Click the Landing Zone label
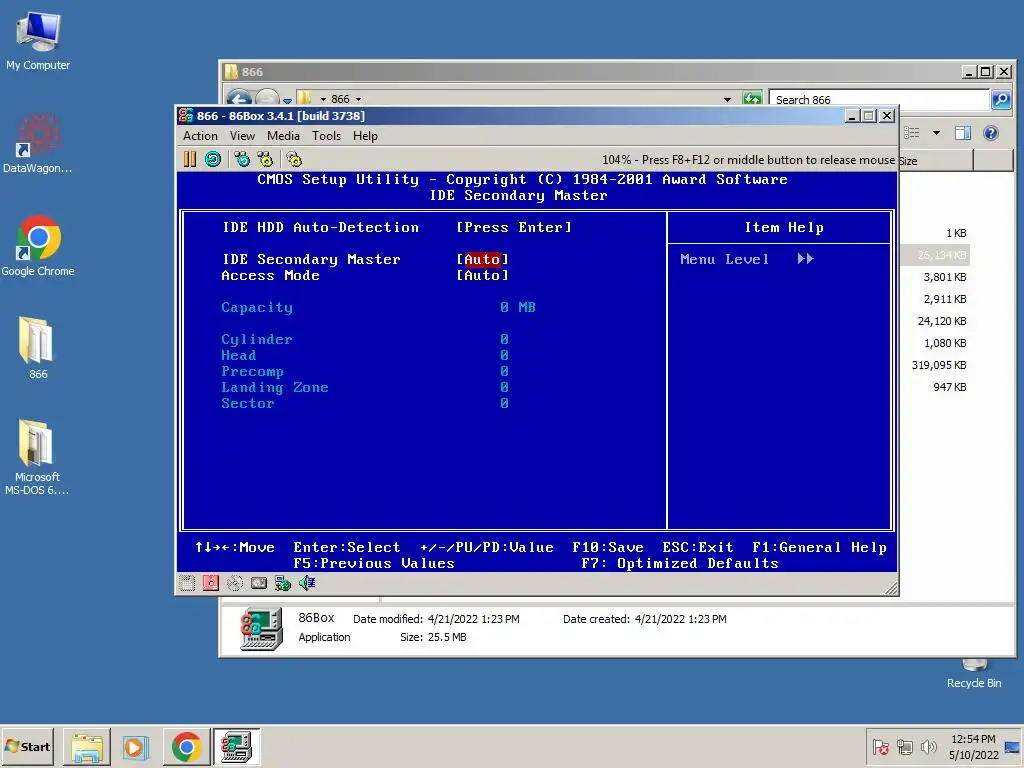Screen dimensions: 1024x768 pyautogui.click(x=274, y=387)
